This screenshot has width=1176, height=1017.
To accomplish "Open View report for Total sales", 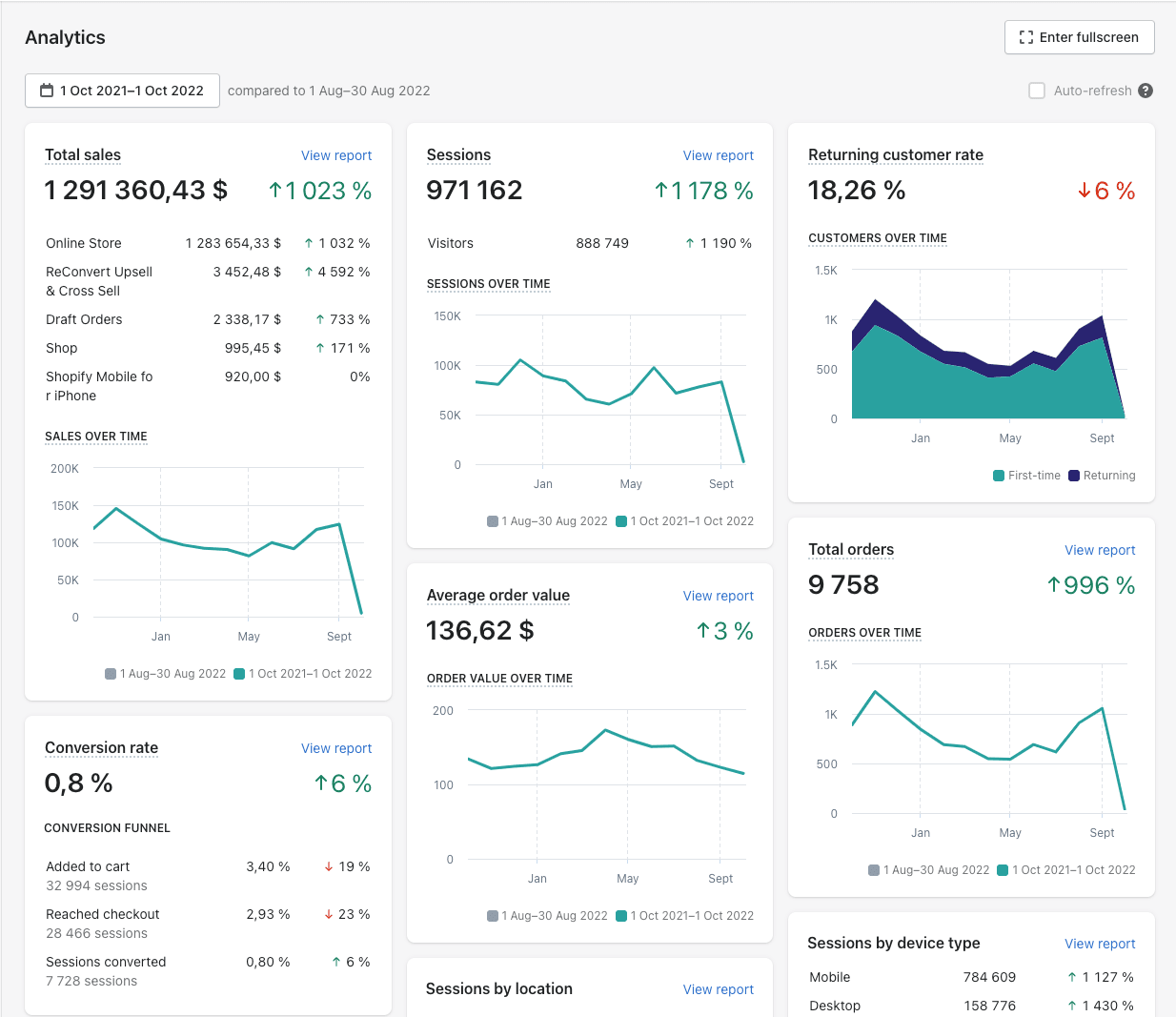I will tap(336, 155).
